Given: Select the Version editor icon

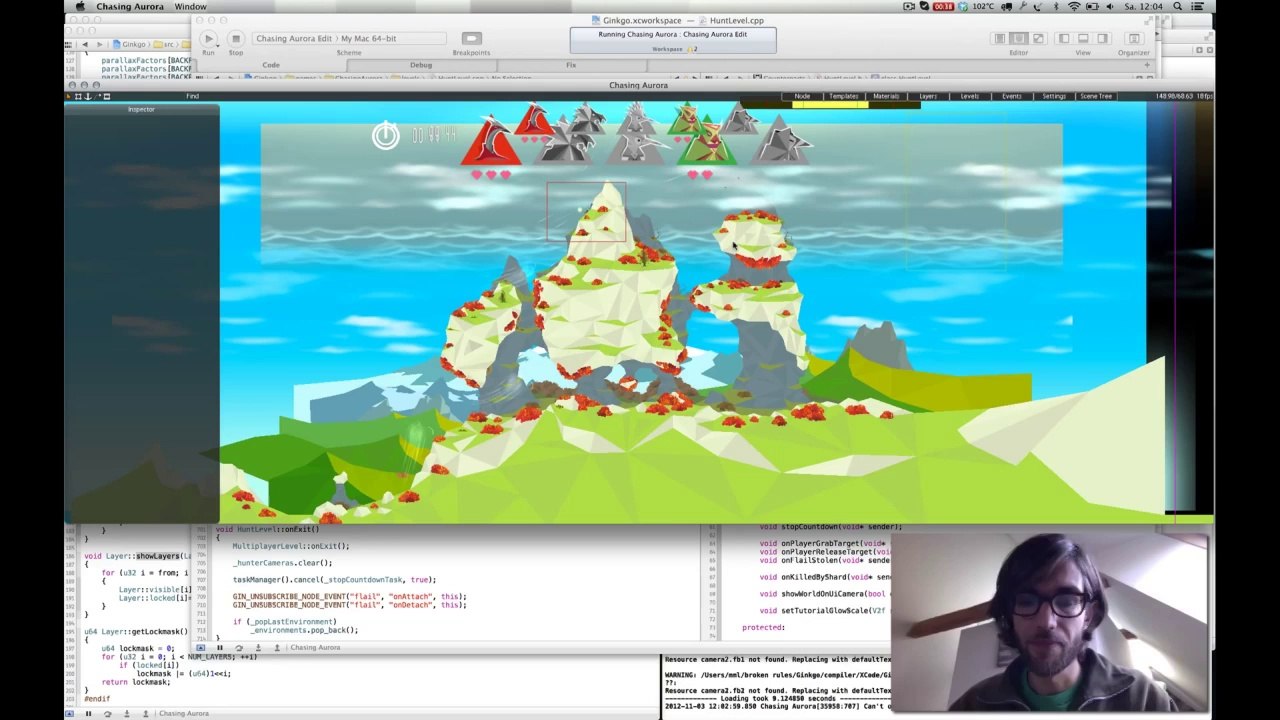Looking at the screenshot, I should coord(1038,38).
